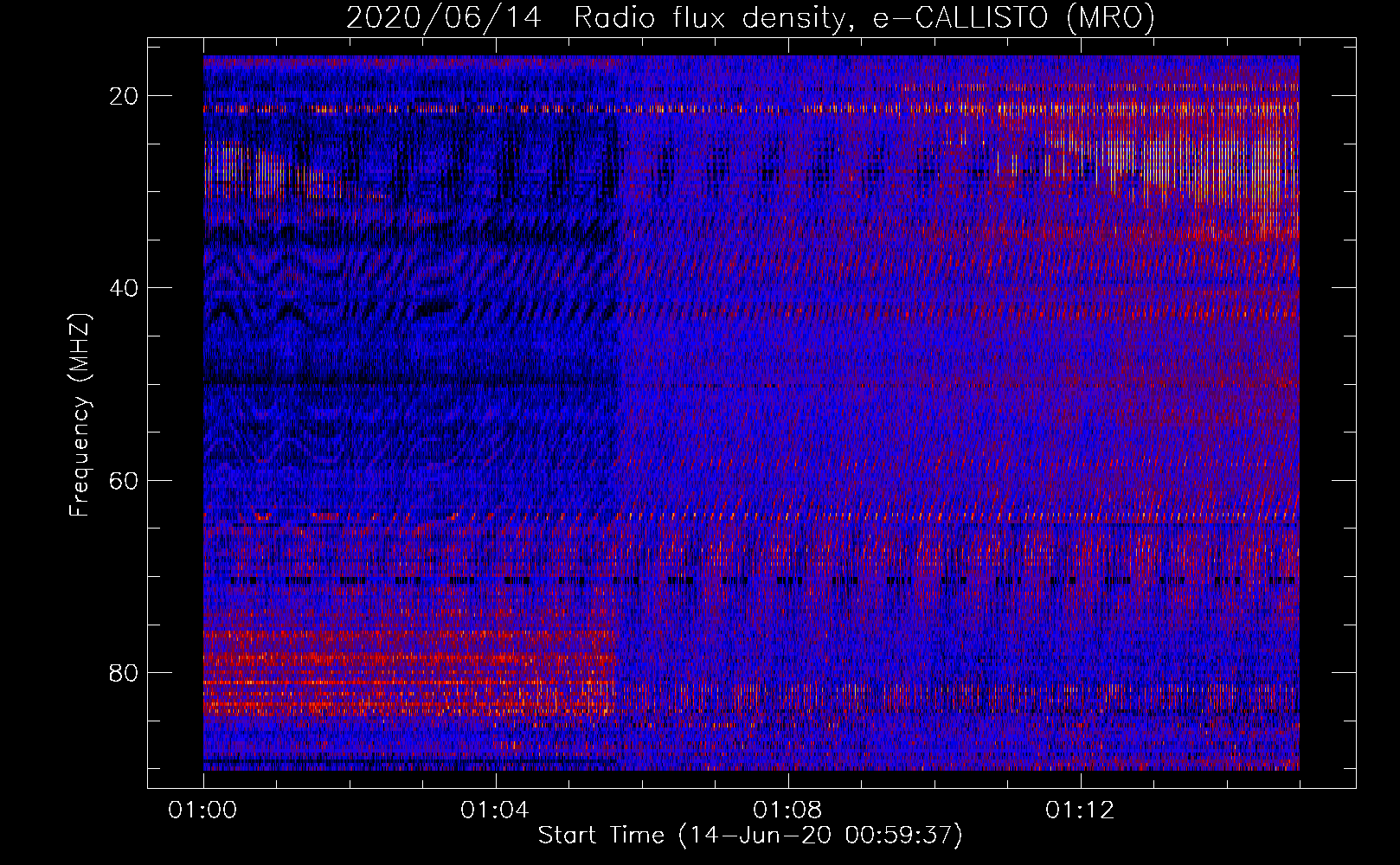Screen dimensions: 1400x865
Task: Click the '01:00' time tick label
Action: coord(203,811)
